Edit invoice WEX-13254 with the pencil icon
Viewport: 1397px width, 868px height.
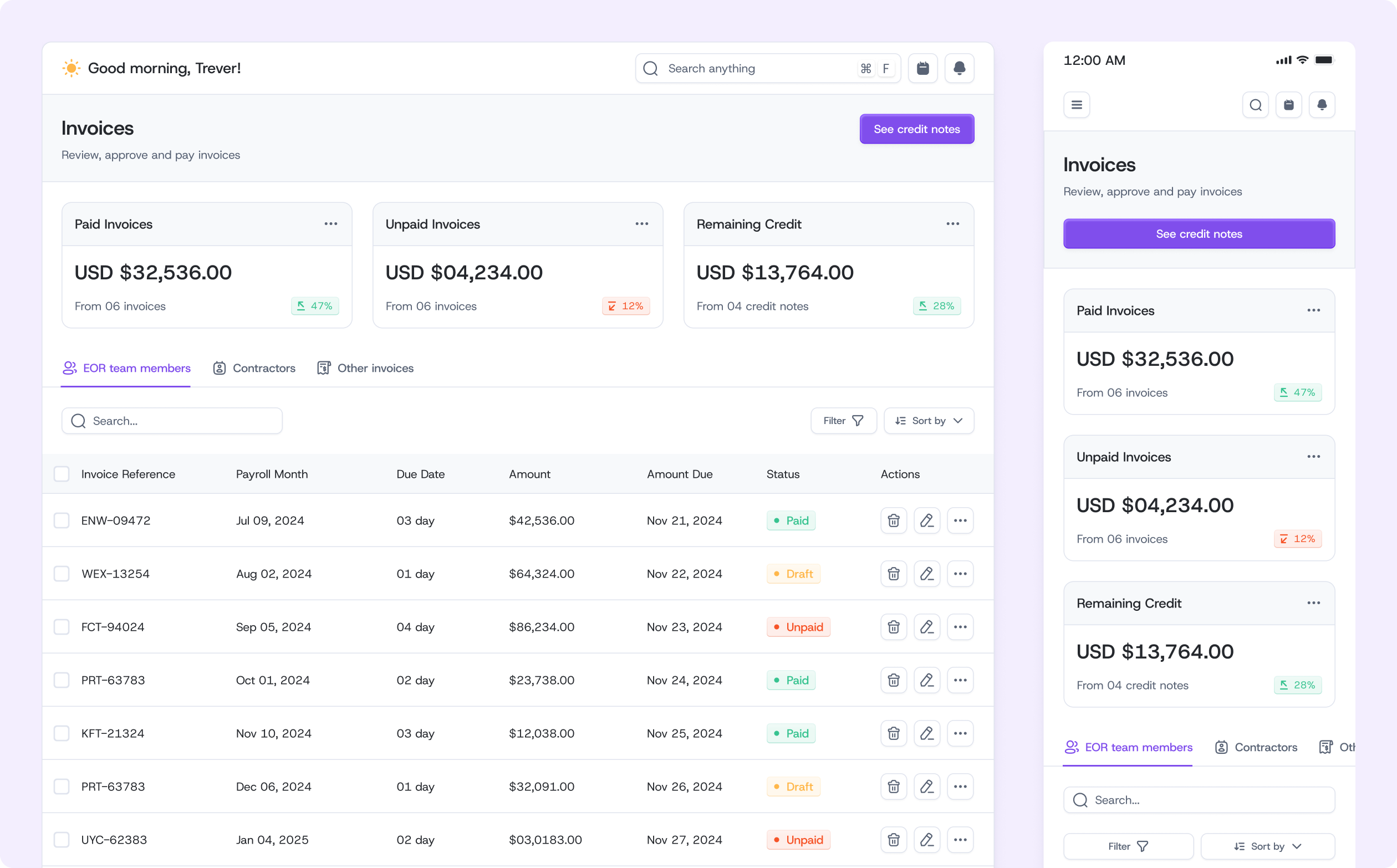coord(927,574)
